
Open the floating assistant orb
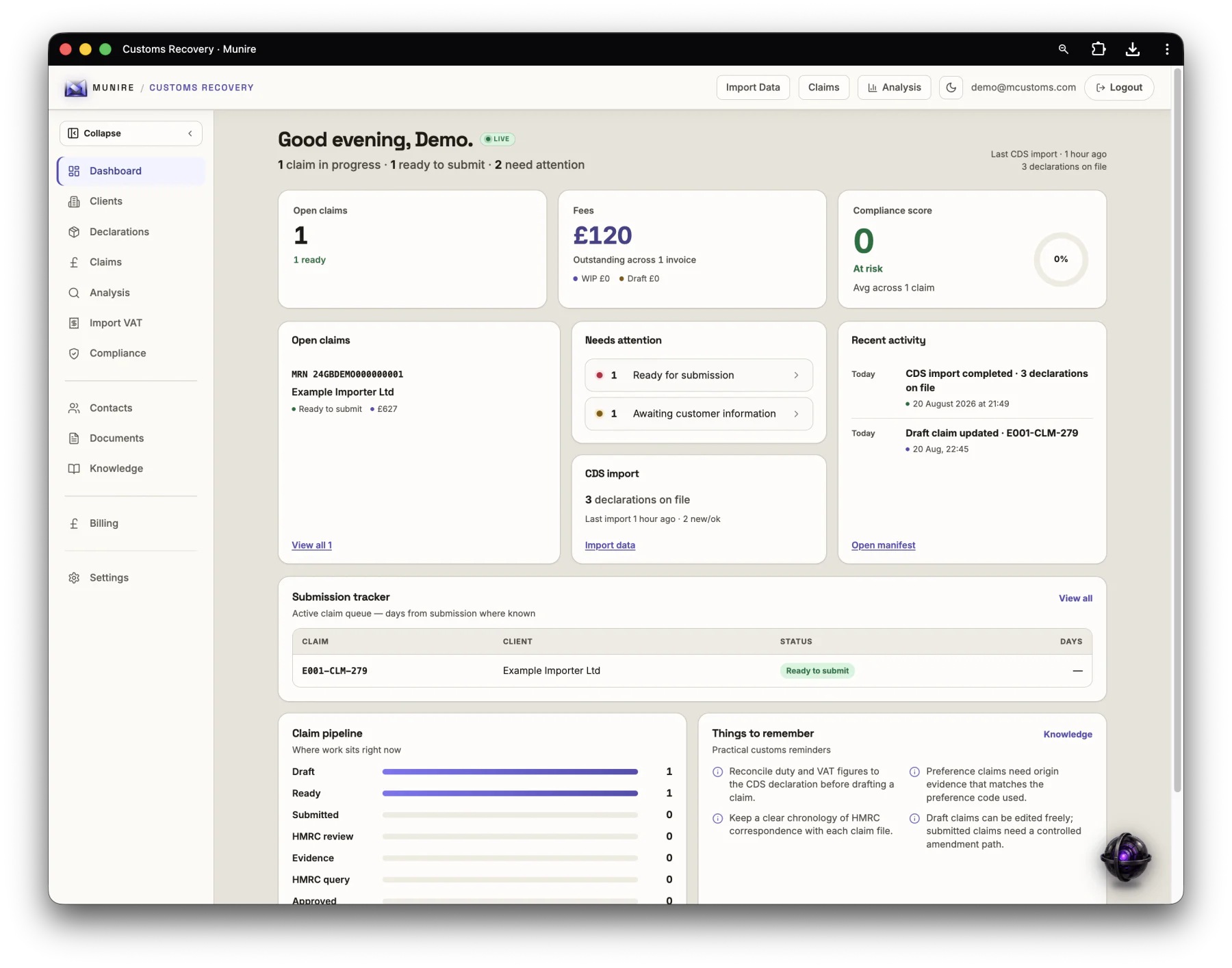click(1125, 857)
